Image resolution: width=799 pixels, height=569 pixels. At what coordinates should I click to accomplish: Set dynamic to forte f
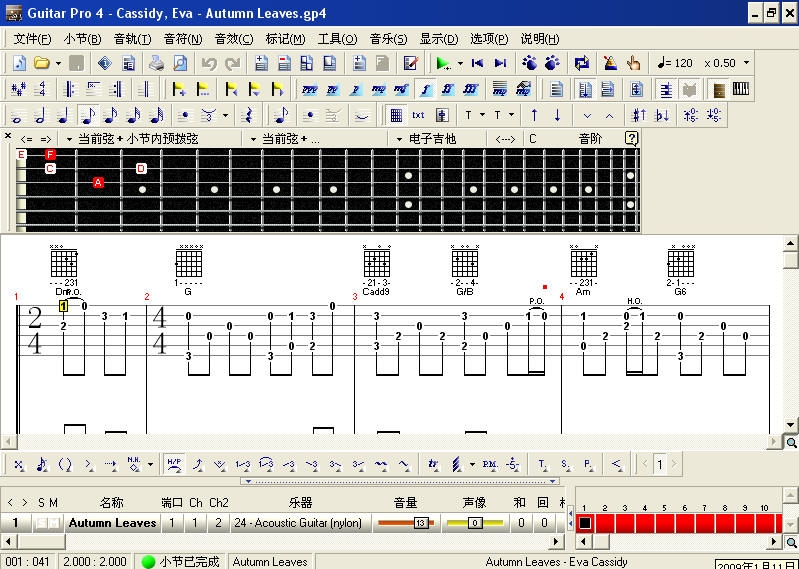[425, 90]
